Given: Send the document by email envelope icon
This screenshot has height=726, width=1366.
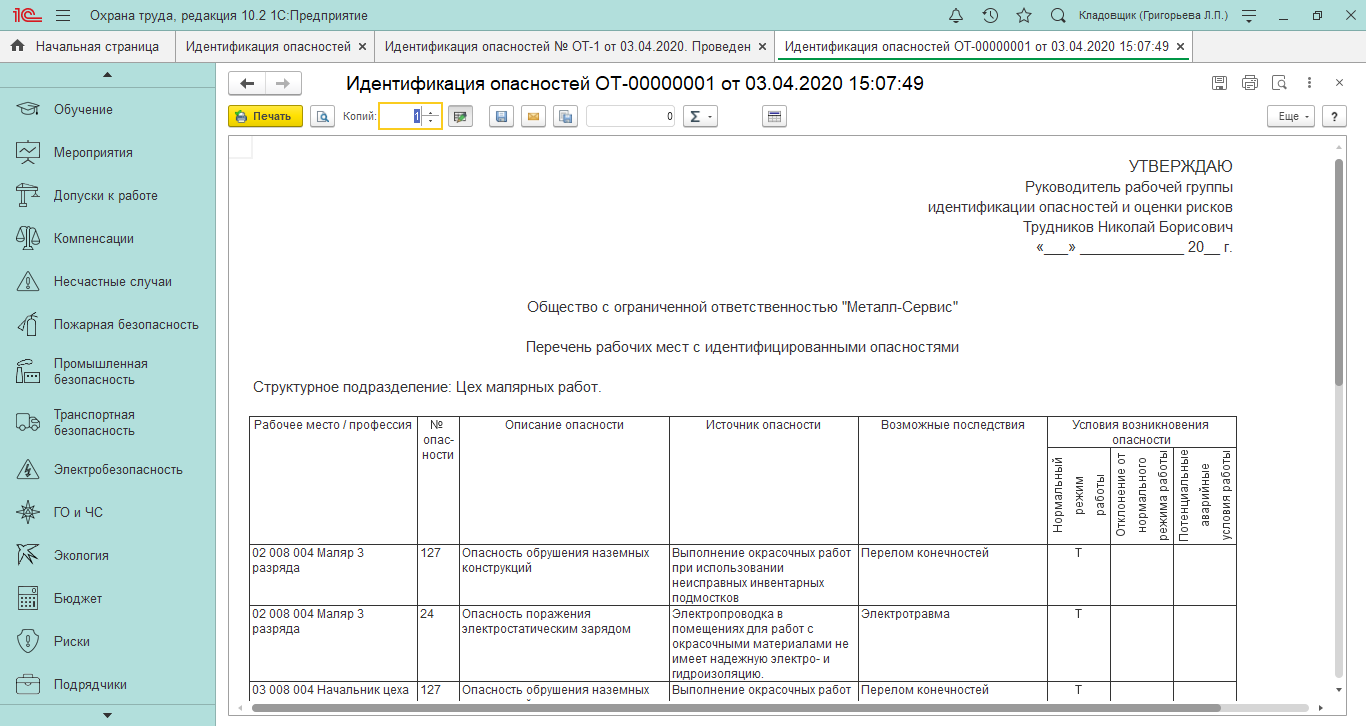Looking at the screenshot, I should [x=534, y=117].
